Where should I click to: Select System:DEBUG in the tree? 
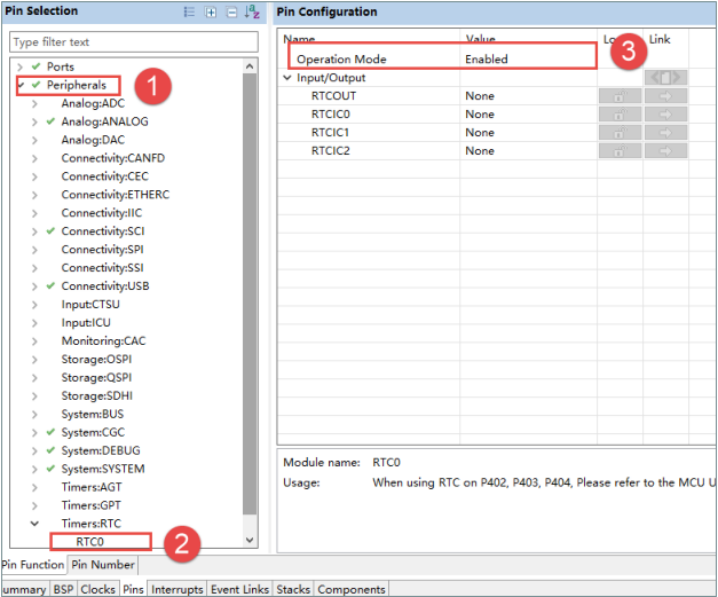pyautogui.click(x=101, y=451)
